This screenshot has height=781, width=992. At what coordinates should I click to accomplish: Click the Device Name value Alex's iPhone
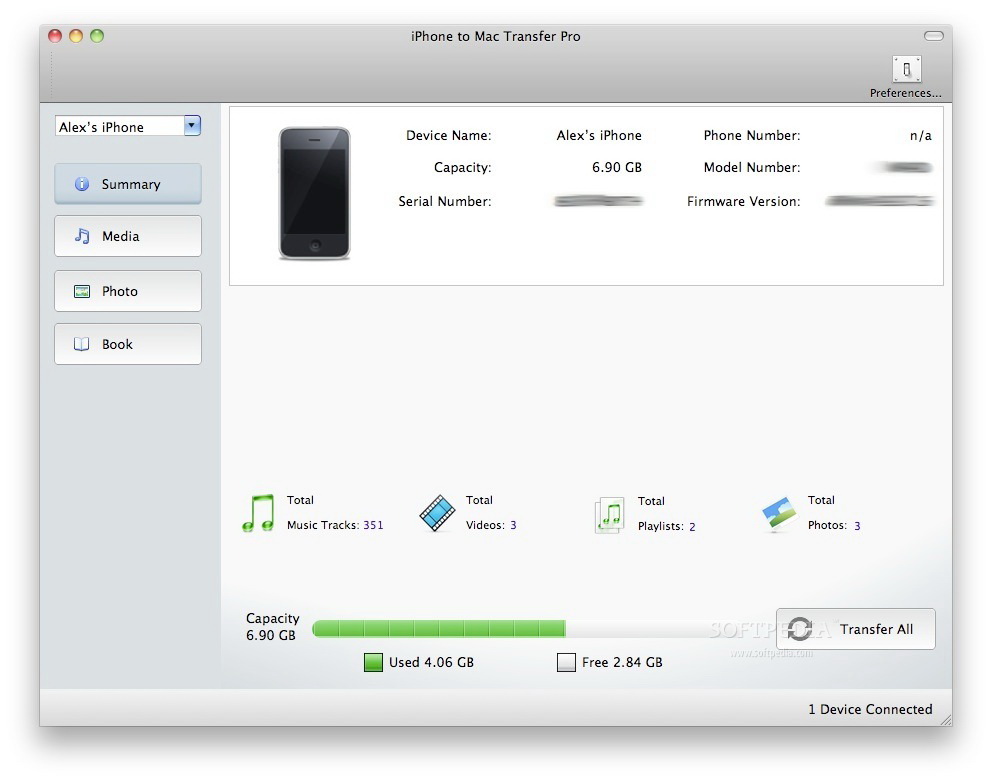point(599,135)
